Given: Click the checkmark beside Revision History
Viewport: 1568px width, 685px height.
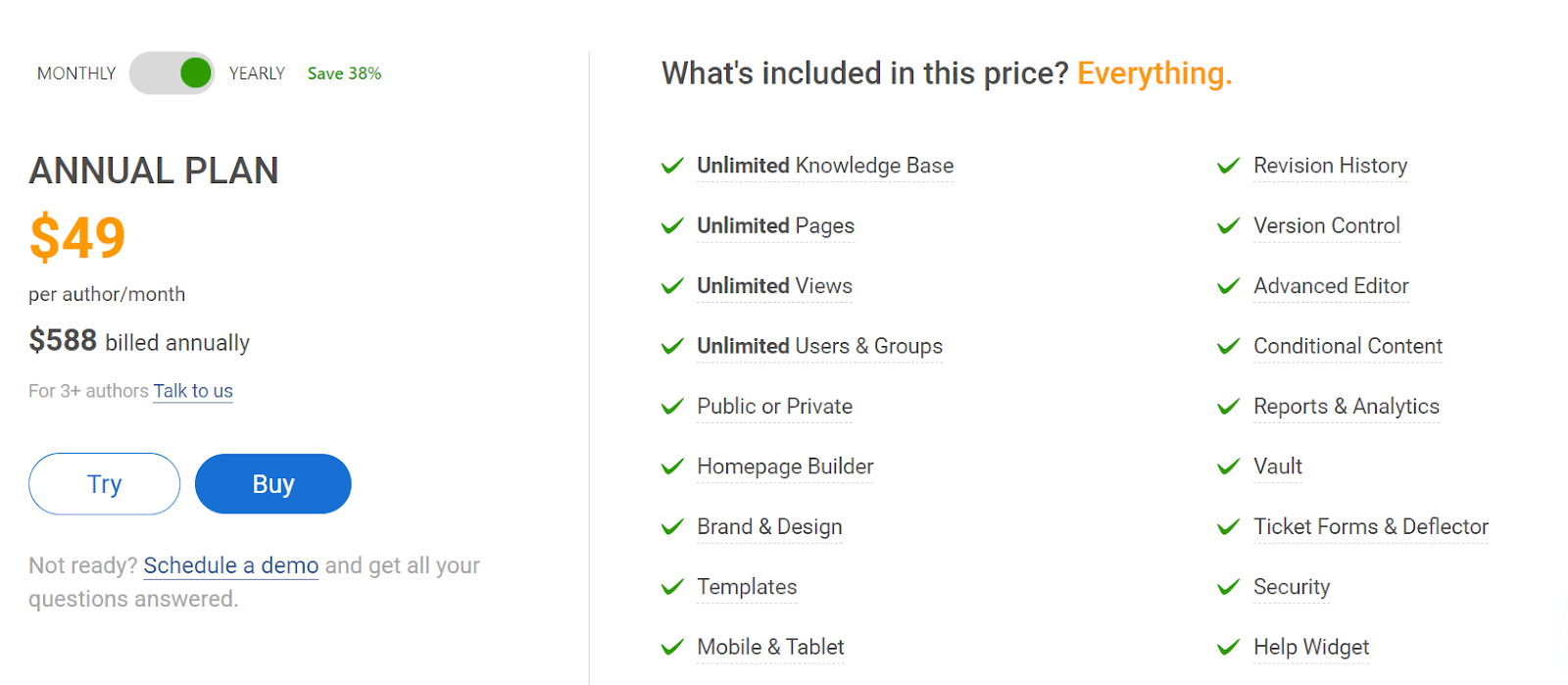Looking at the screenshot, I should tap(1228, 166).
